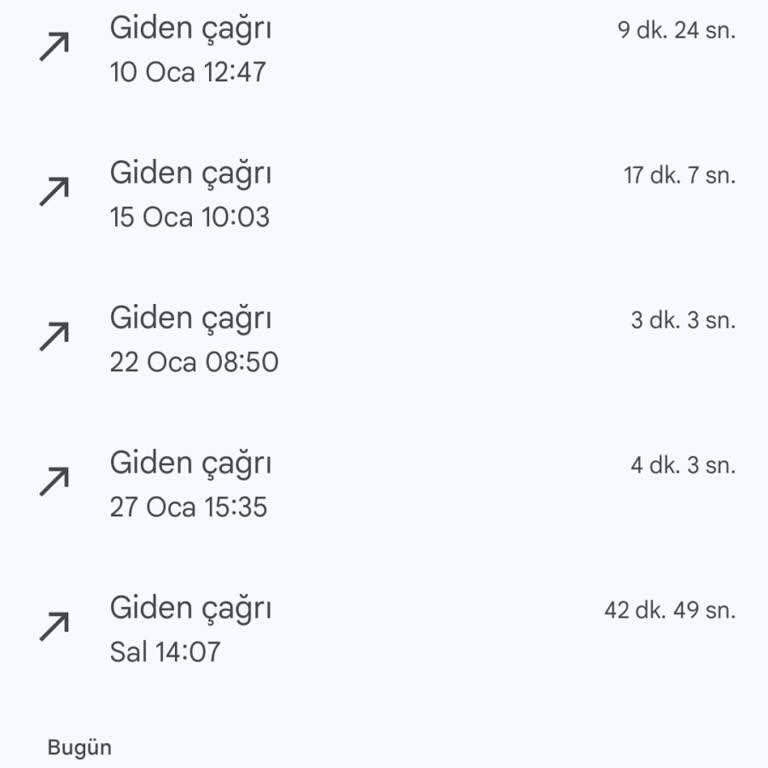768x768 pixels.
Task: Tap the 42 dk. 49 sn. call duration
Action: pyautogui.click(x=670, y=611)
